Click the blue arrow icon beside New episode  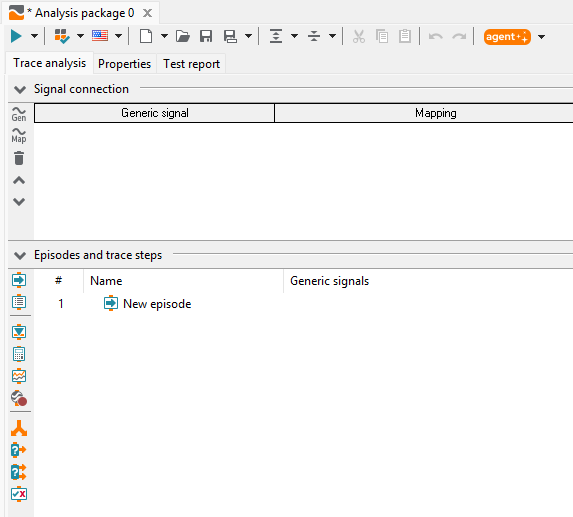click(x=111, y=304)
